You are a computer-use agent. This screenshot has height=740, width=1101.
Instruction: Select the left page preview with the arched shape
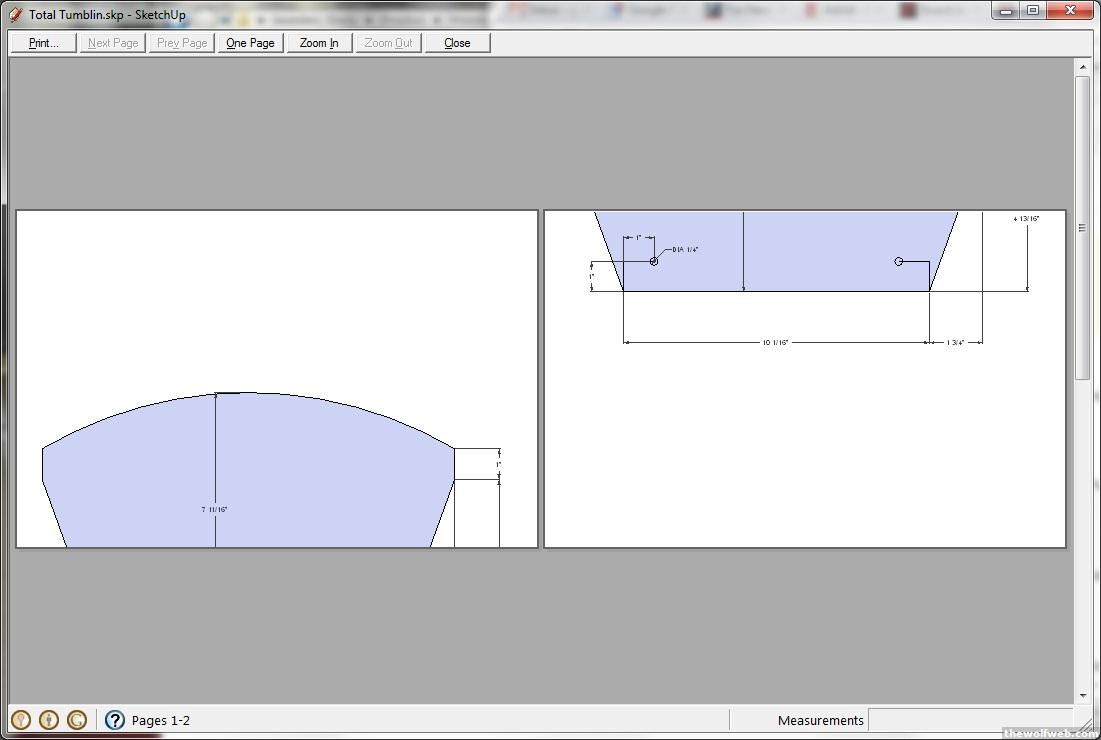point(277,379)
